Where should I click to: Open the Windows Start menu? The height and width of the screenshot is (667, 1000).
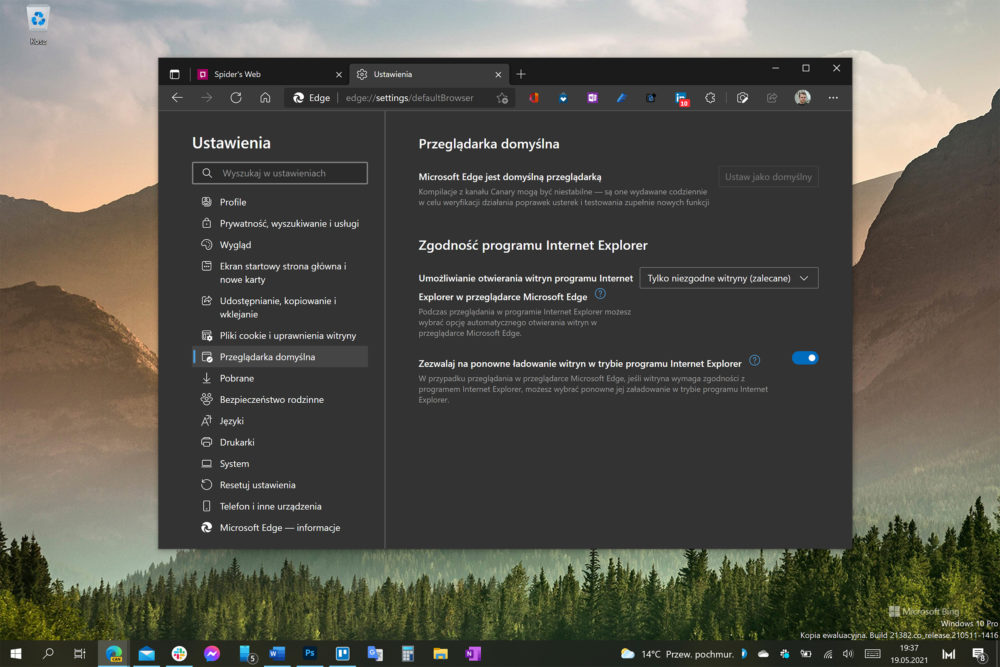pyautogui.click(x=16, y=654)
